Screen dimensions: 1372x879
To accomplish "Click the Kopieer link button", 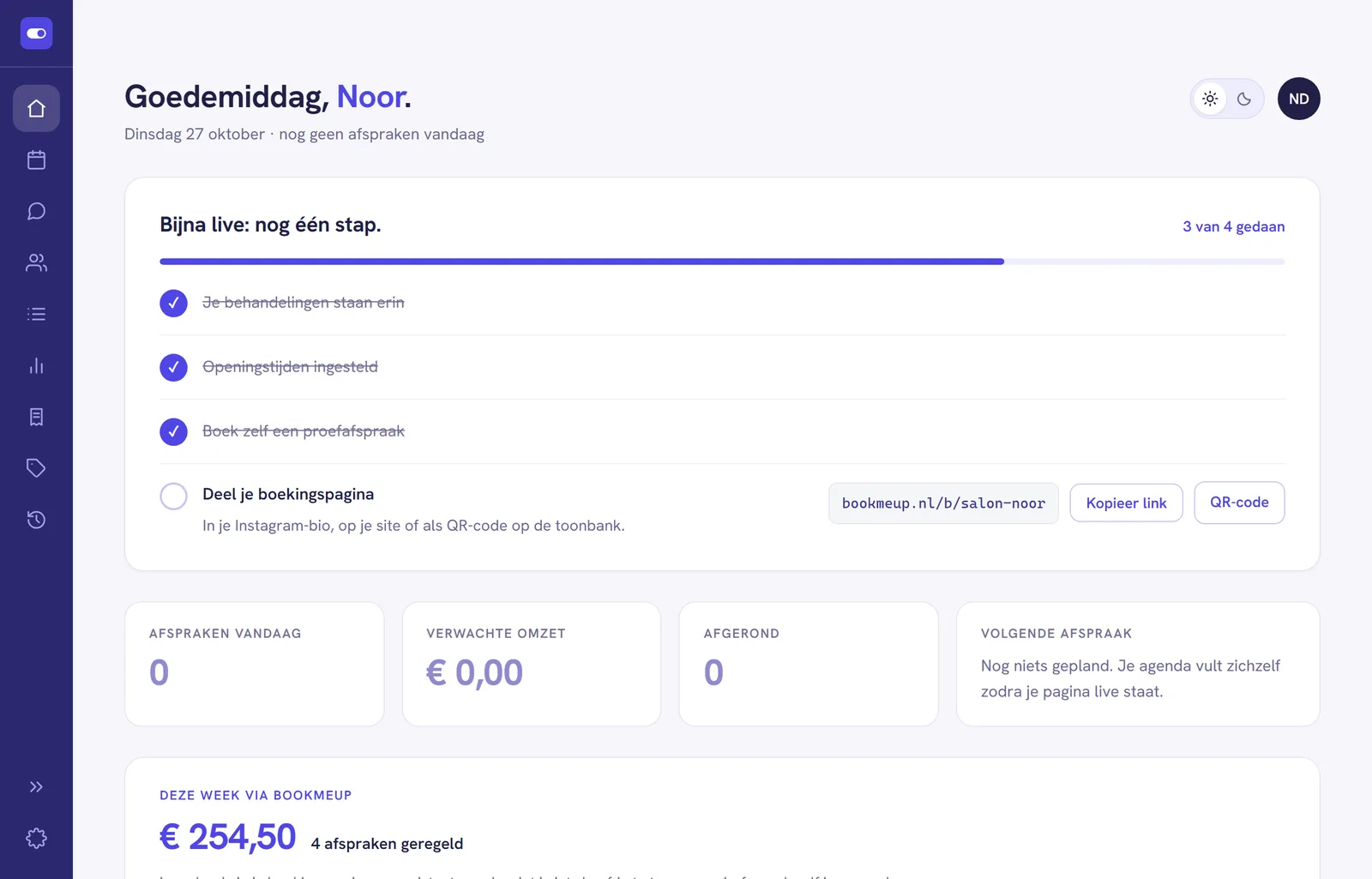I will click(1126, 503).
